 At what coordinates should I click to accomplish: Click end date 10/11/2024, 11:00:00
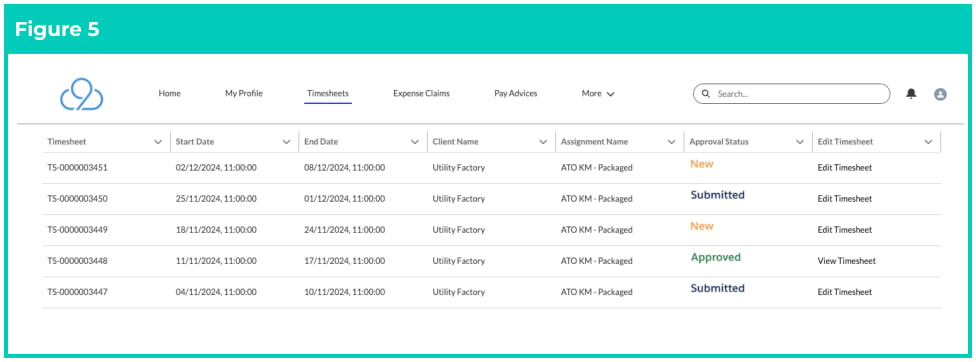point(345,292)
